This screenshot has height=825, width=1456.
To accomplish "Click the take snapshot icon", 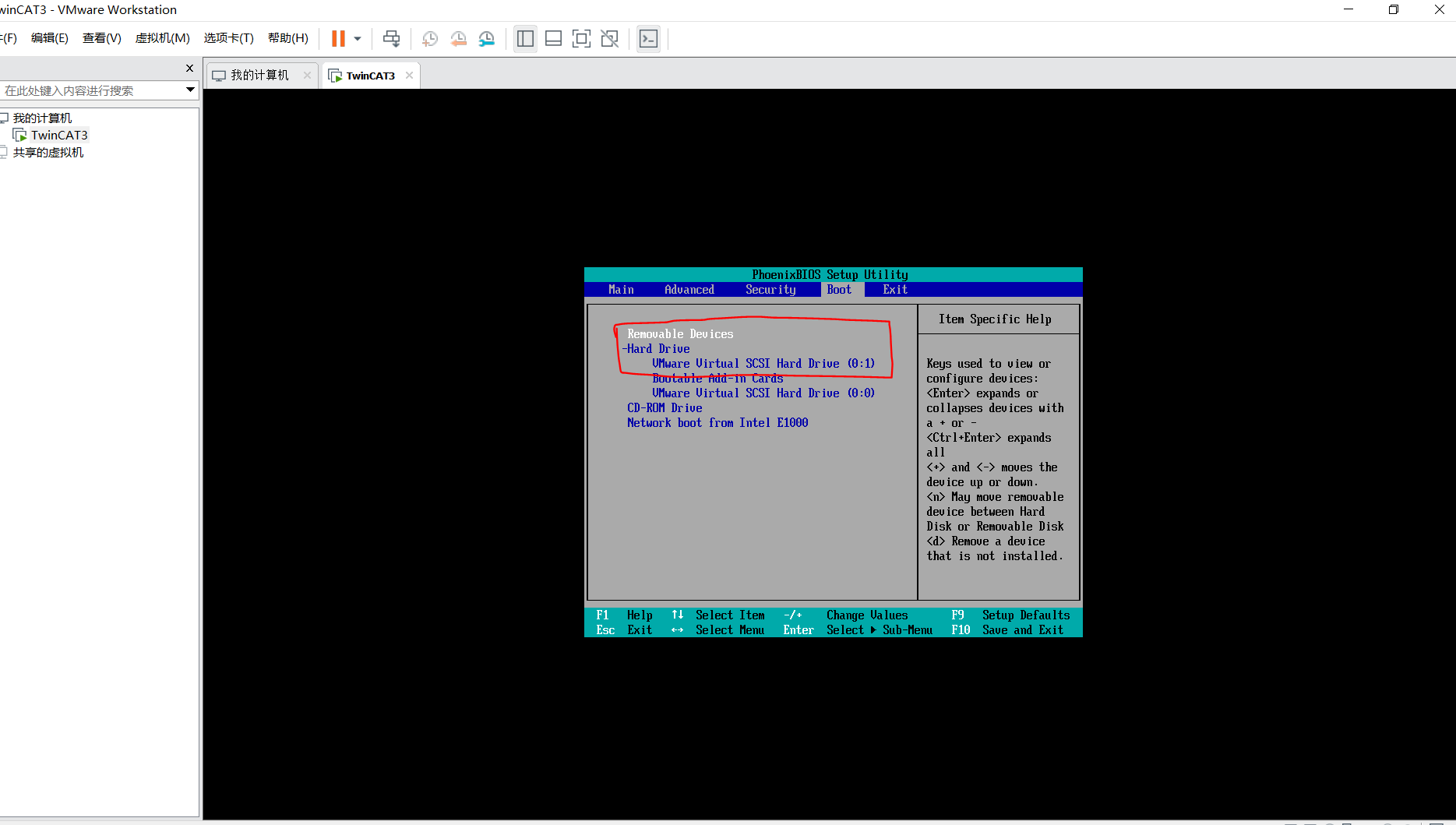I will tap(430, 38).
